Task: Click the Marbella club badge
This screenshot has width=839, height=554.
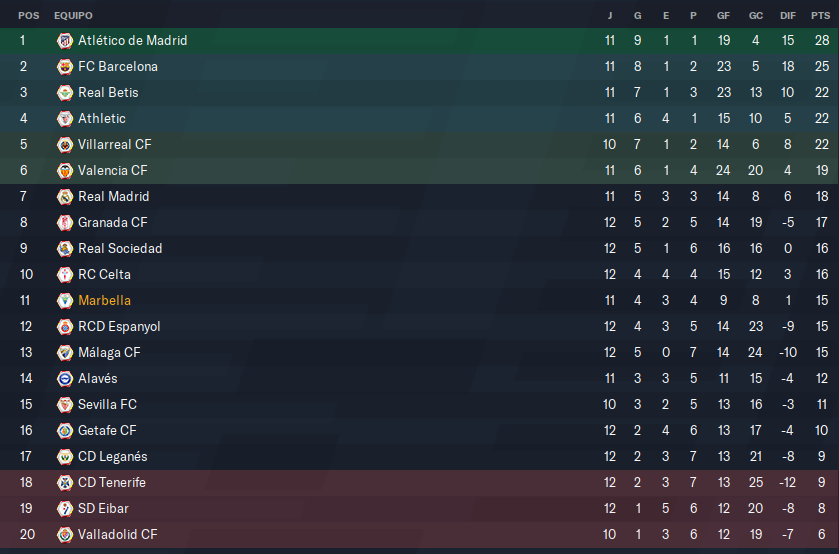Action: pos(65,301)
